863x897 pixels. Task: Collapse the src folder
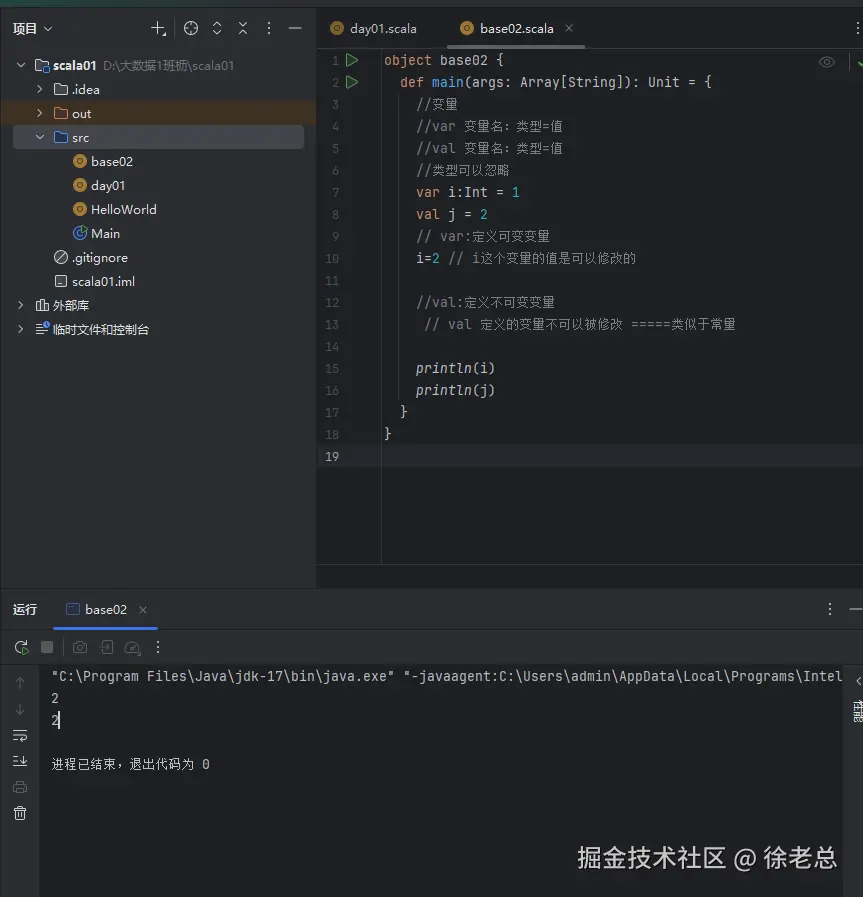pos(40,137)
